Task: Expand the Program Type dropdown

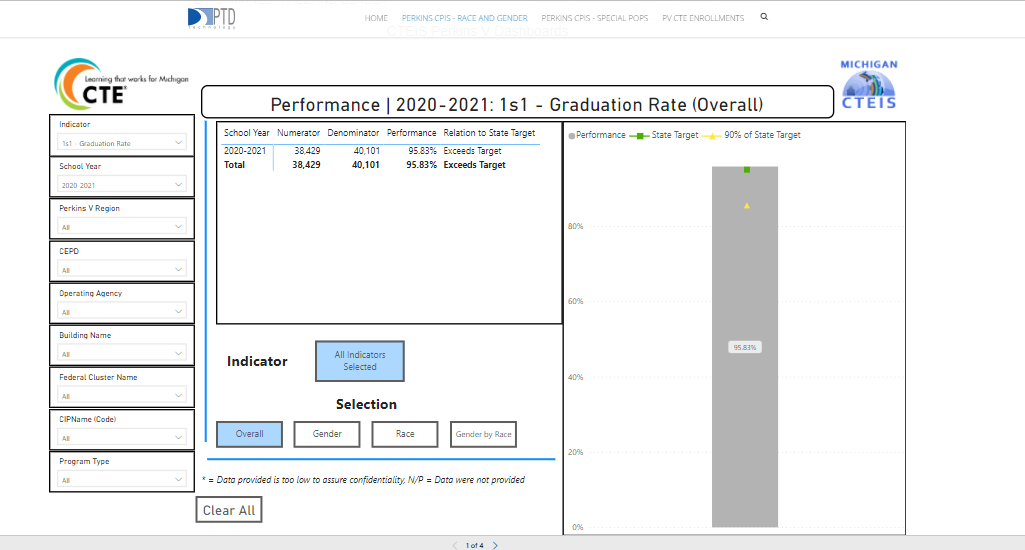Action: click(x=122, y=480)
